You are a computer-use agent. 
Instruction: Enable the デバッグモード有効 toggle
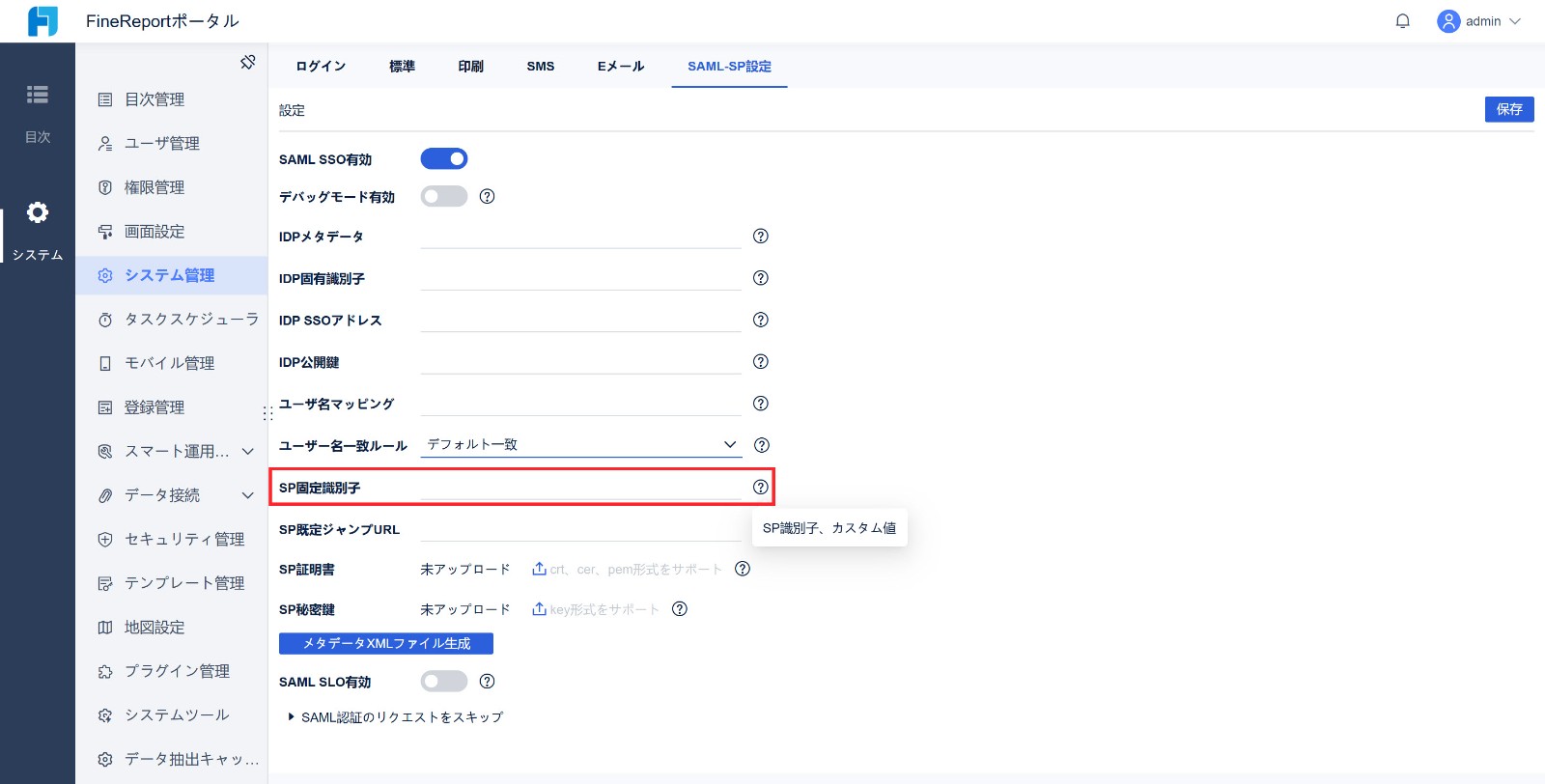[x=444, y=197]
